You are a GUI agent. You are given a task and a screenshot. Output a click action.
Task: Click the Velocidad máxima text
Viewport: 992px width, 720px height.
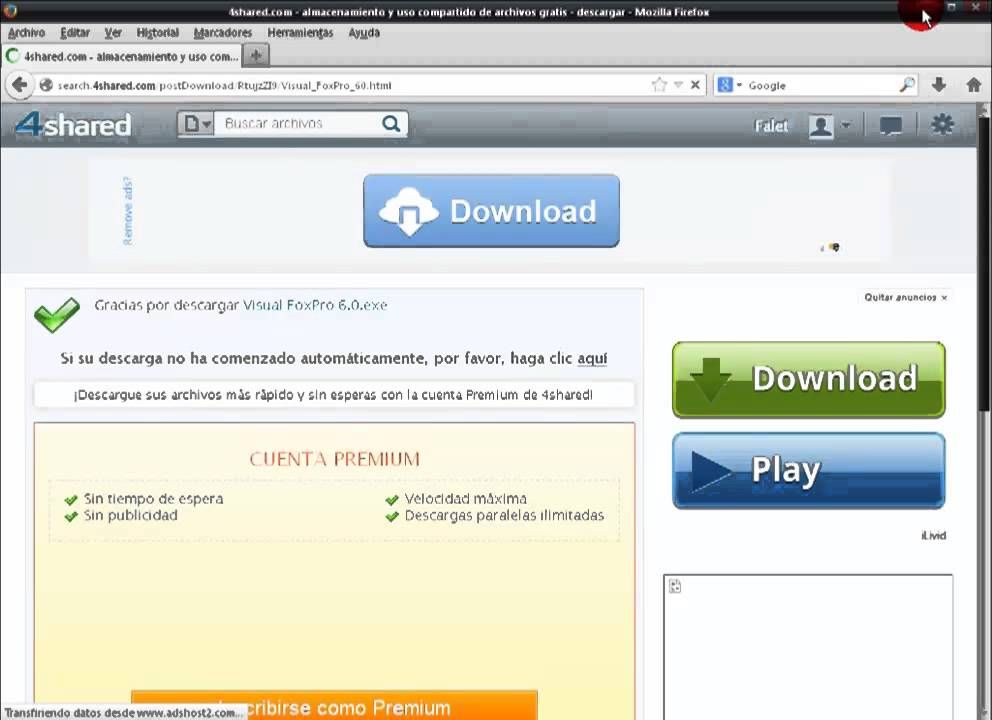(x=466, y=499)
